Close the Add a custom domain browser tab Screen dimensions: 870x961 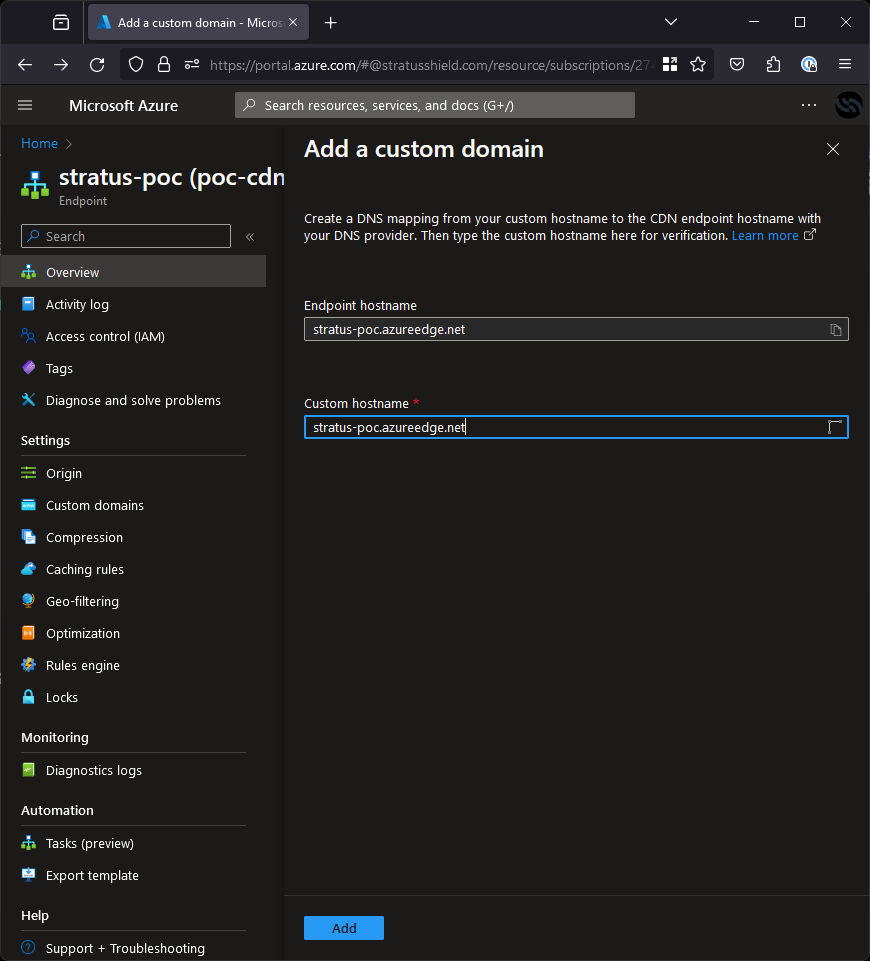293,22
